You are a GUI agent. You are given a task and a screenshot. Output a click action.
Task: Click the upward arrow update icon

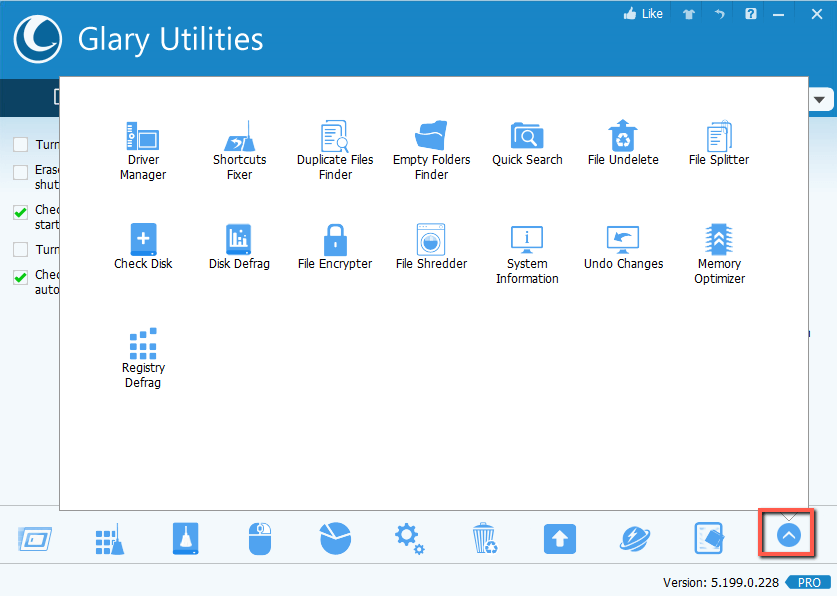coord(559,539)
